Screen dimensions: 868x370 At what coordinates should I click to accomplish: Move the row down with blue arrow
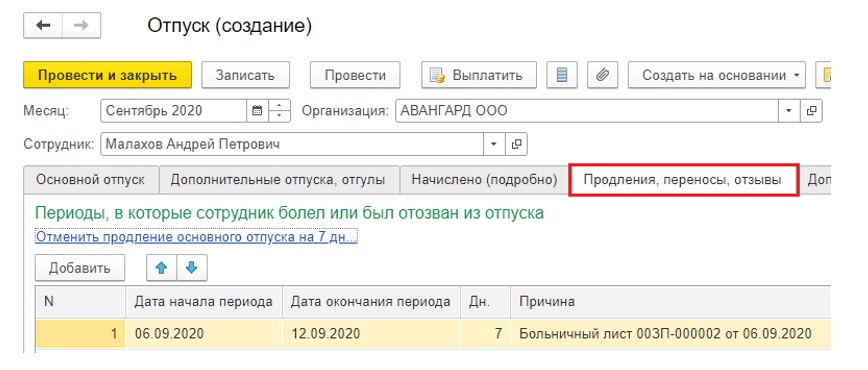192,268
